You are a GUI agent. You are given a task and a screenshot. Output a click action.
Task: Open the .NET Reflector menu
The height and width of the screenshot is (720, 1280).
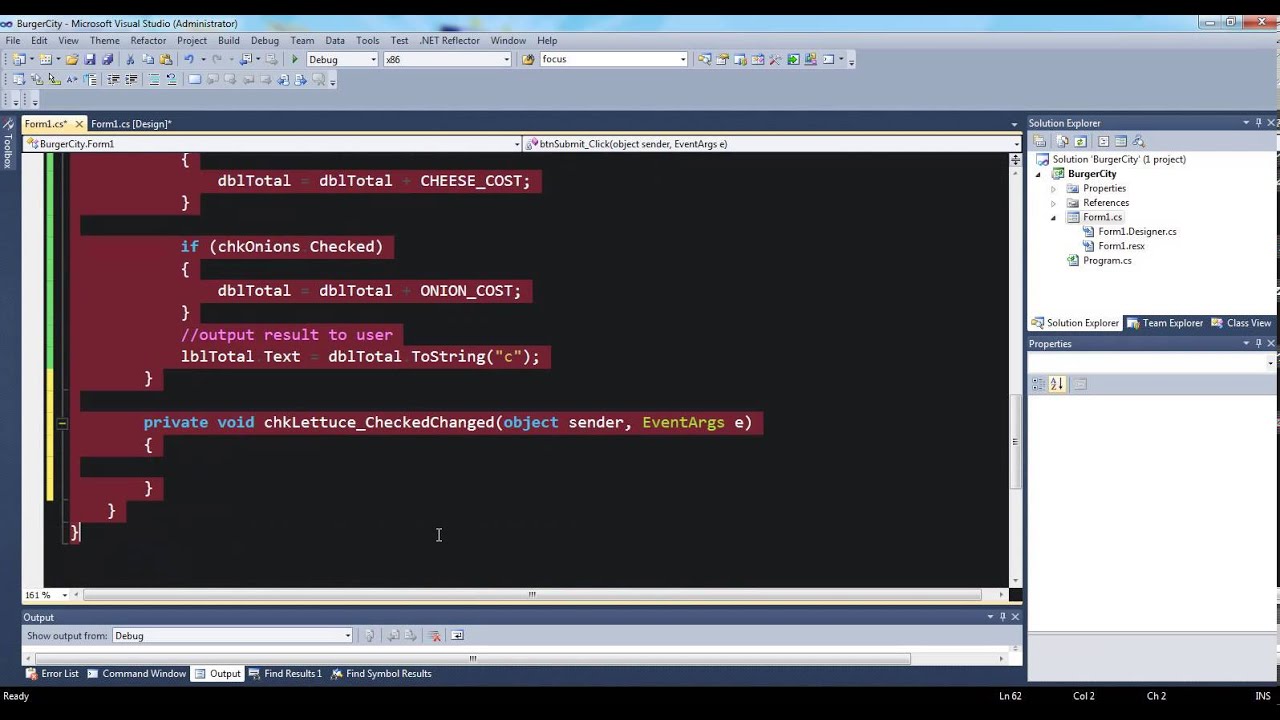[449, 40]
